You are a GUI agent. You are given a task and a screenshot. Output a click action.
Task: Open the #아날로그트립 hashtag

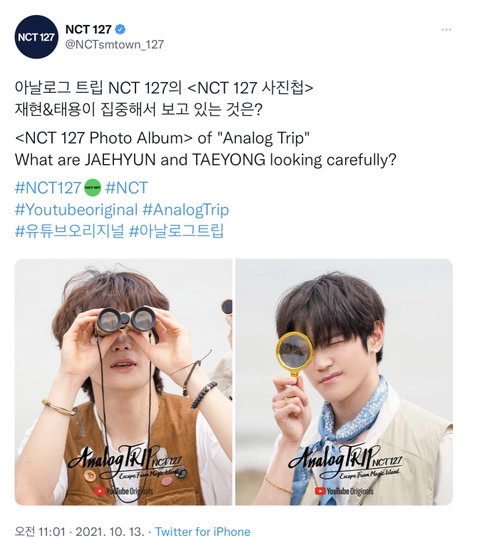coord(176,231)
